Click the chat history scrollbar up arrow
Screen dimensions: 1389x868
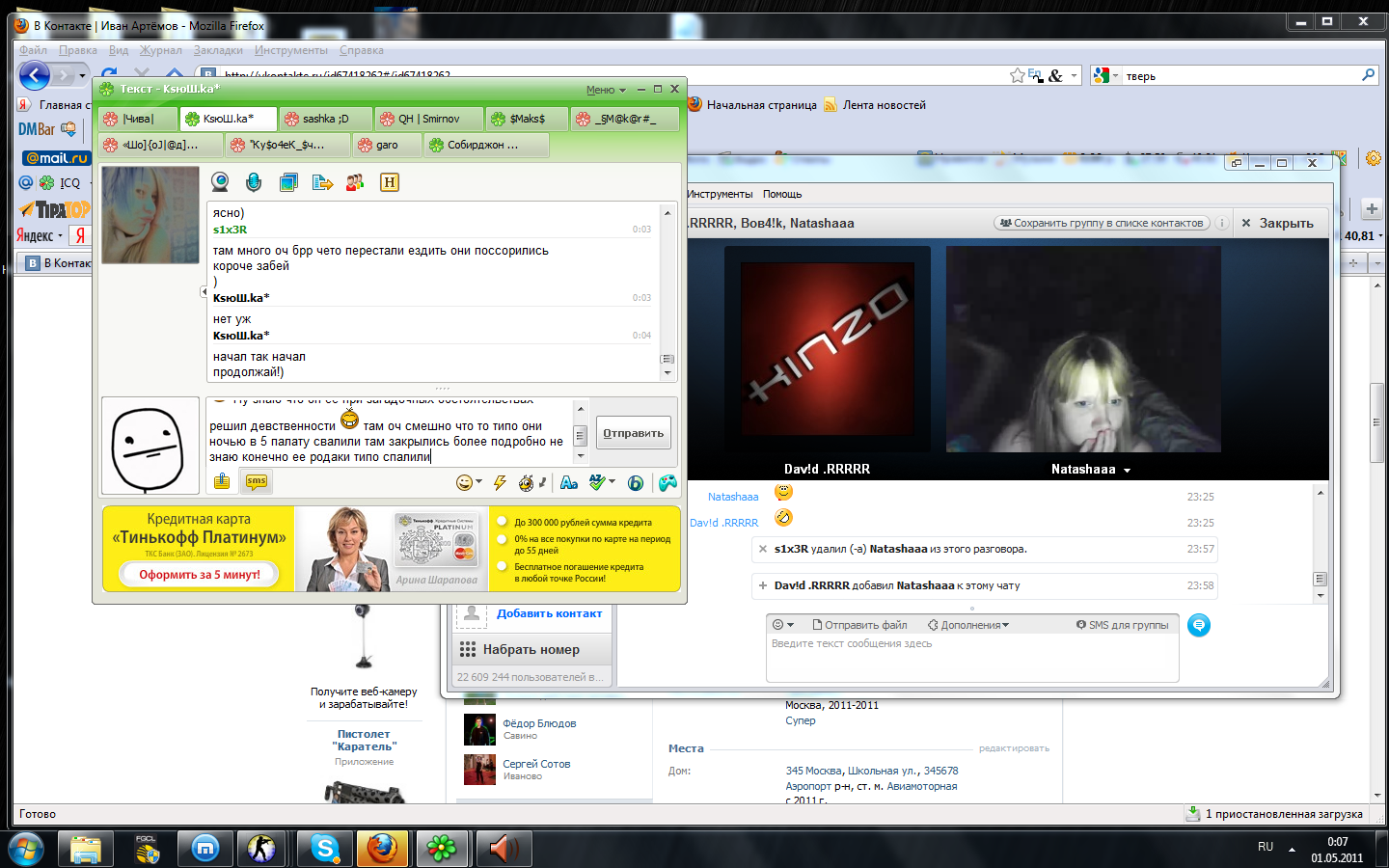pos(667,212)
